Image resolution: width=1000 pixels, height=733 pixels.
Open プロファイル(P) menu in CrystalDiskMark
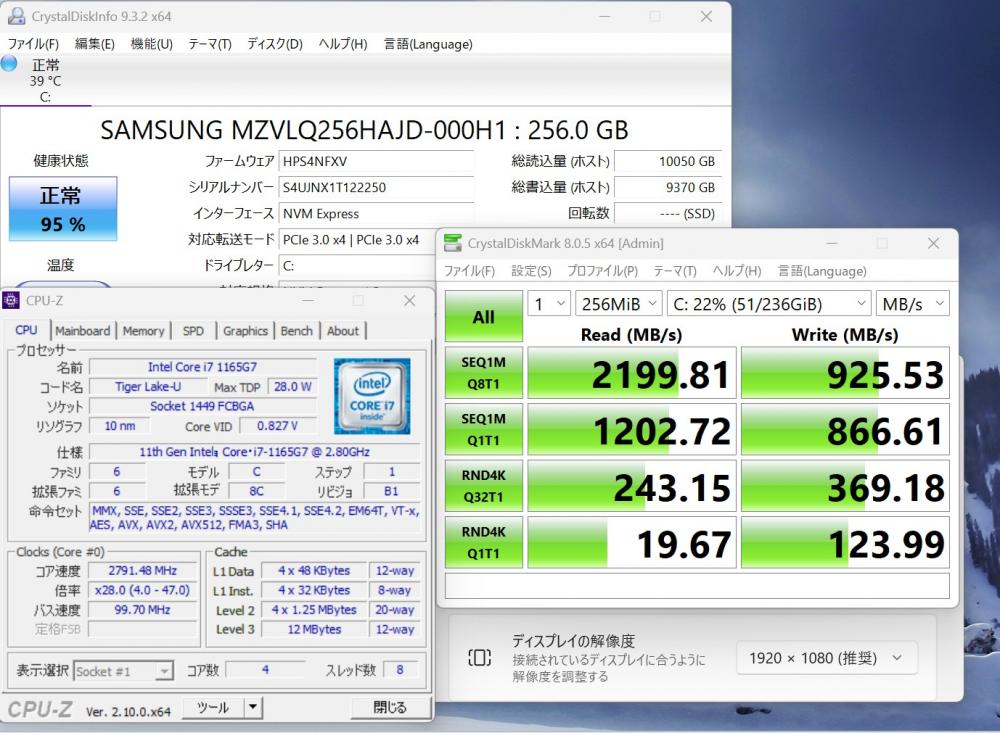click(x=603, y=271)
